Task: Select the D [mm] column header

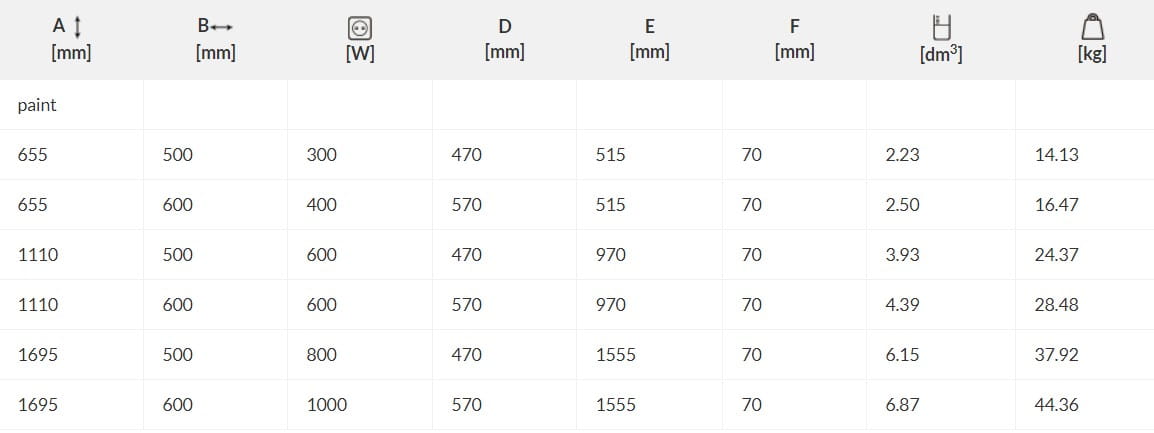Action: [x=505, y=39]
